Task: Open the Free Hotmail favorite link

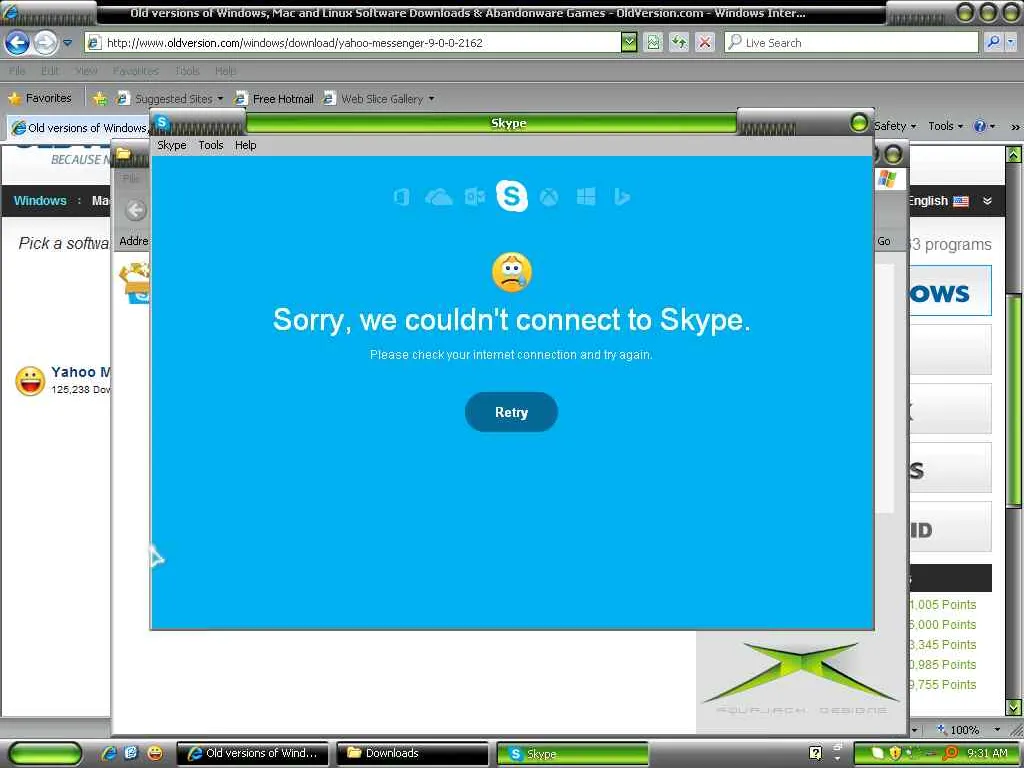Action: (274, 99)
